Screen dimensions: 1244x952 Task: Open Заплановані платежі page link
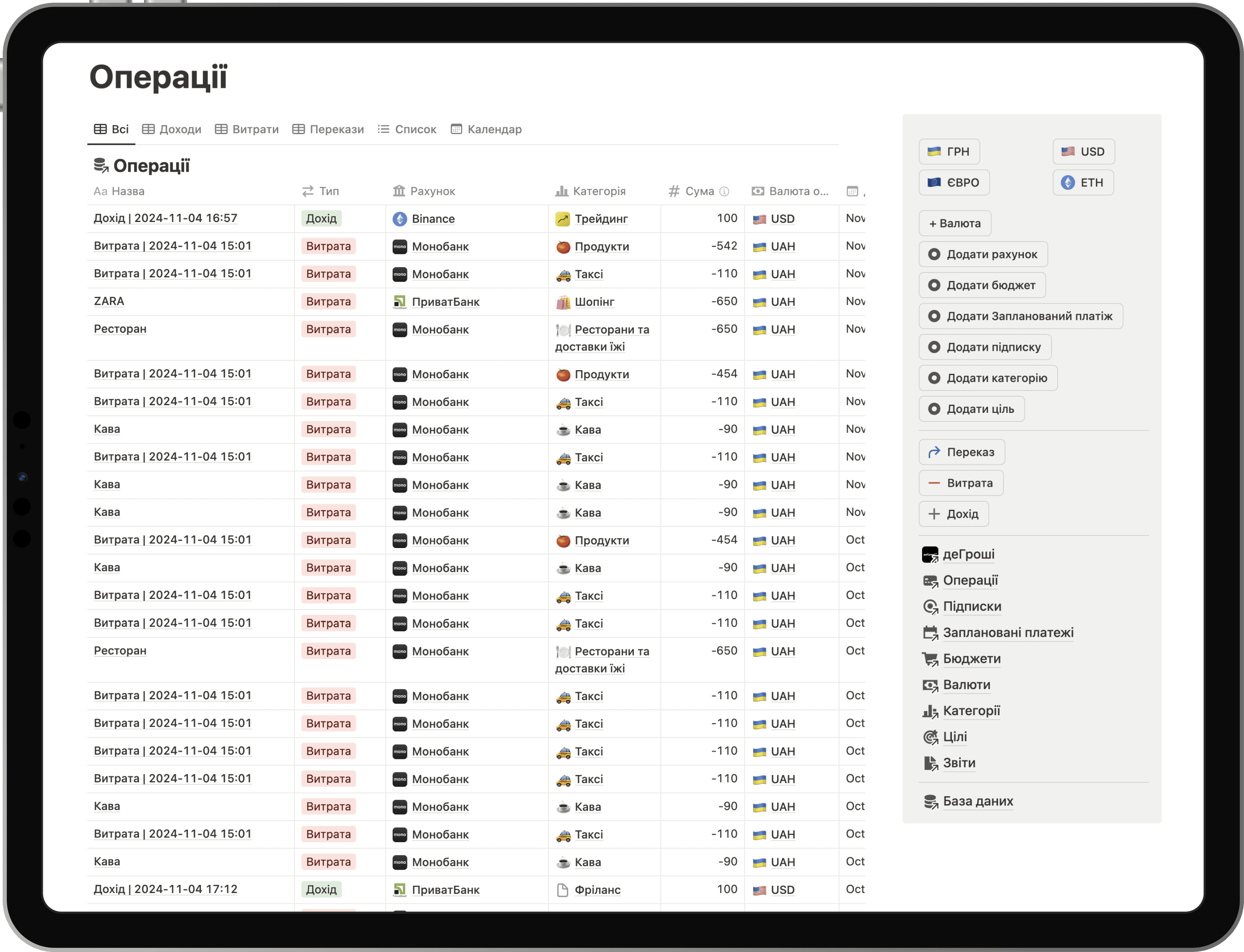click(x=1009, y=632)
